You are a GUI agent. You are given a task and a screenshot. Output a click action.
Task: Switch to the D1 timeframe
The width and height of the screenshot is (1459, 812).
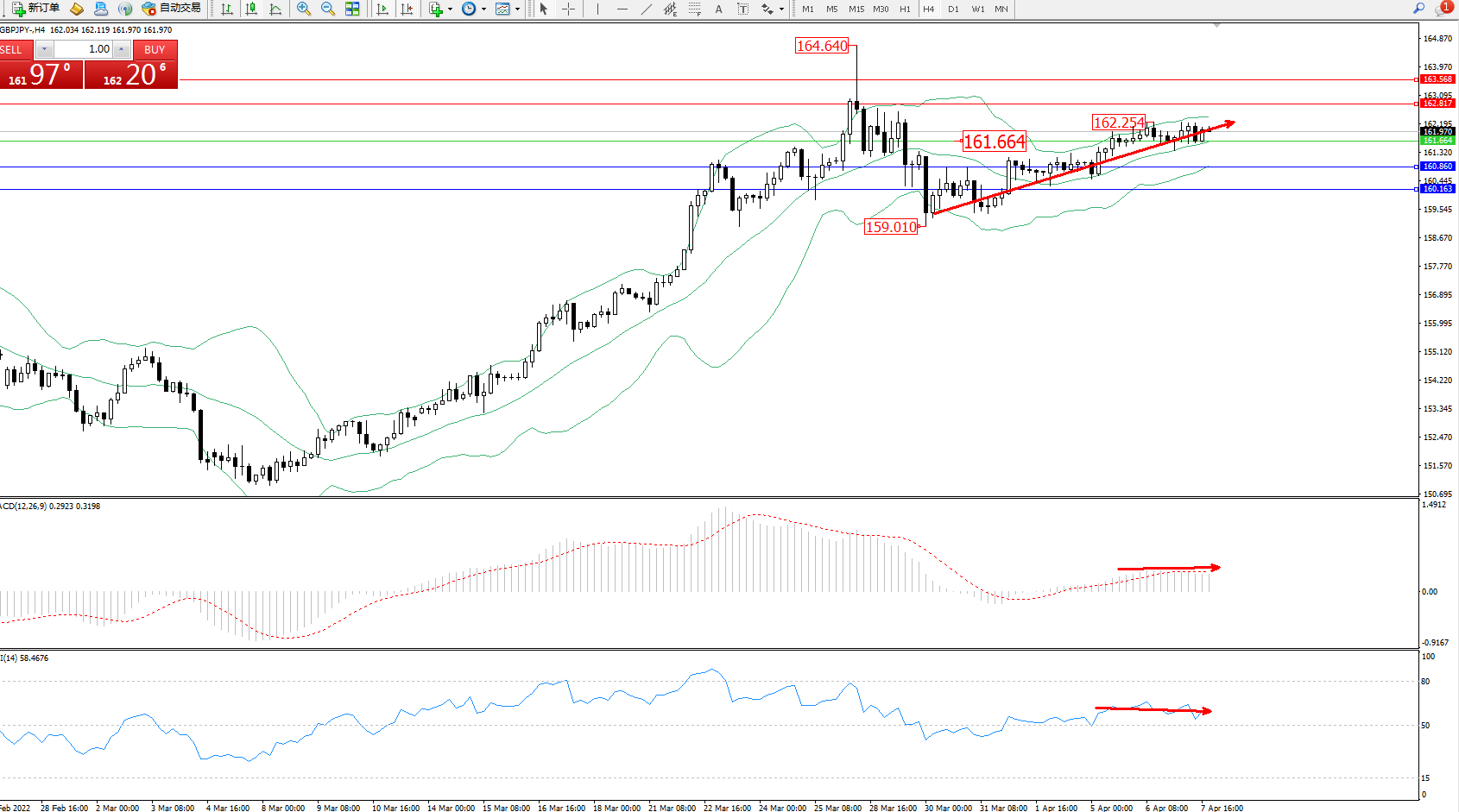(953, 9)
